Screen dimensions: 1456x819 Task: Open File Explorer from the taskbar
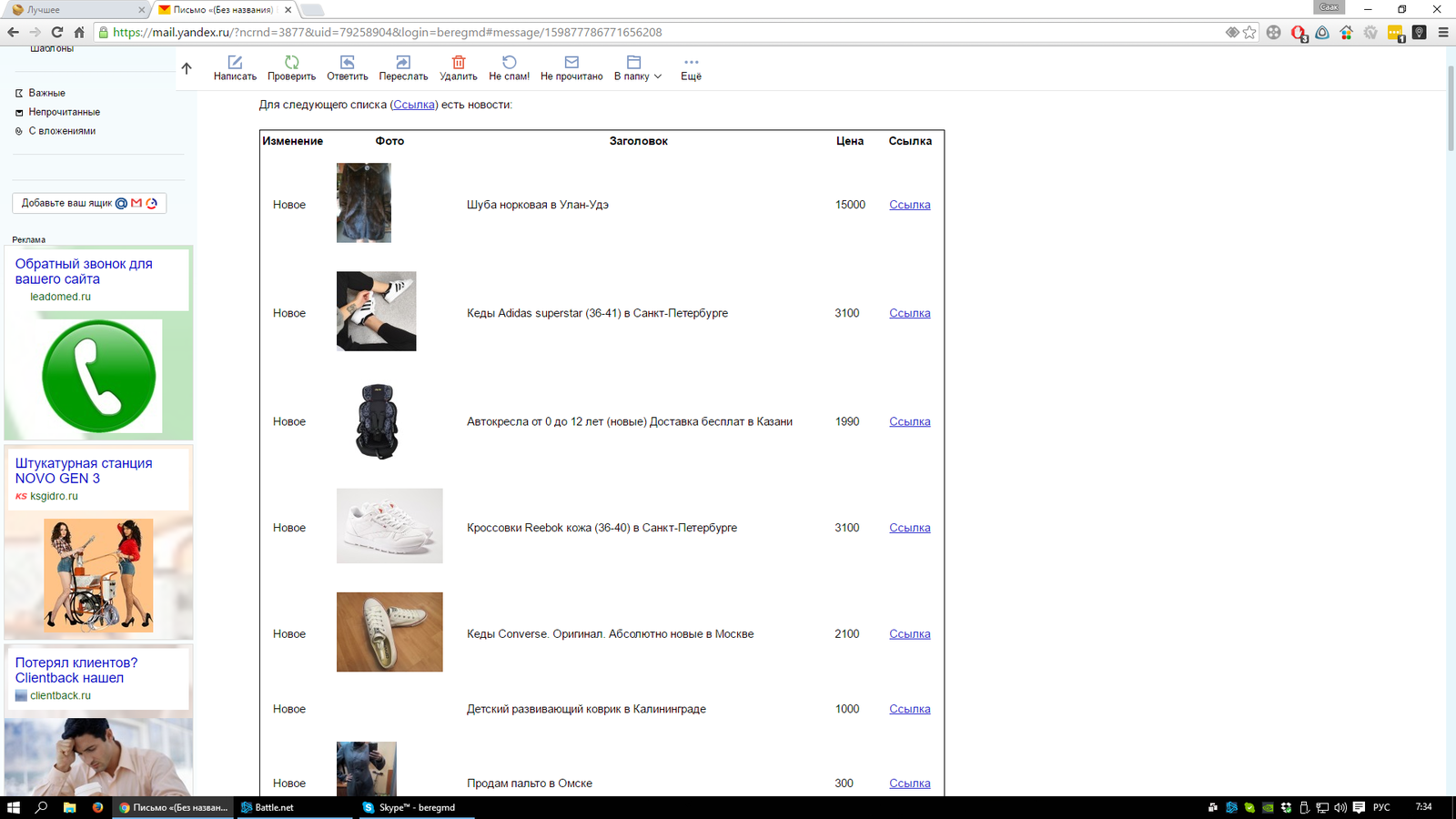[69, 807]
